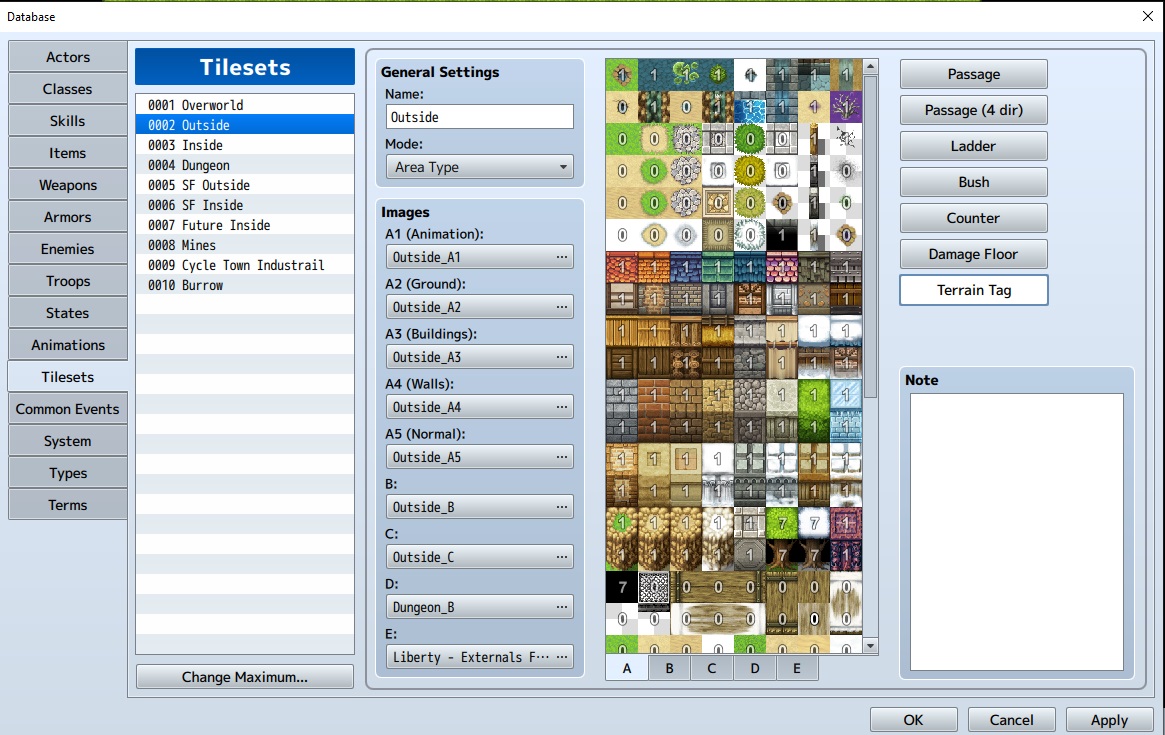
Task: Open the E tileset image picker ellipsis
Action: click(562, 657)
